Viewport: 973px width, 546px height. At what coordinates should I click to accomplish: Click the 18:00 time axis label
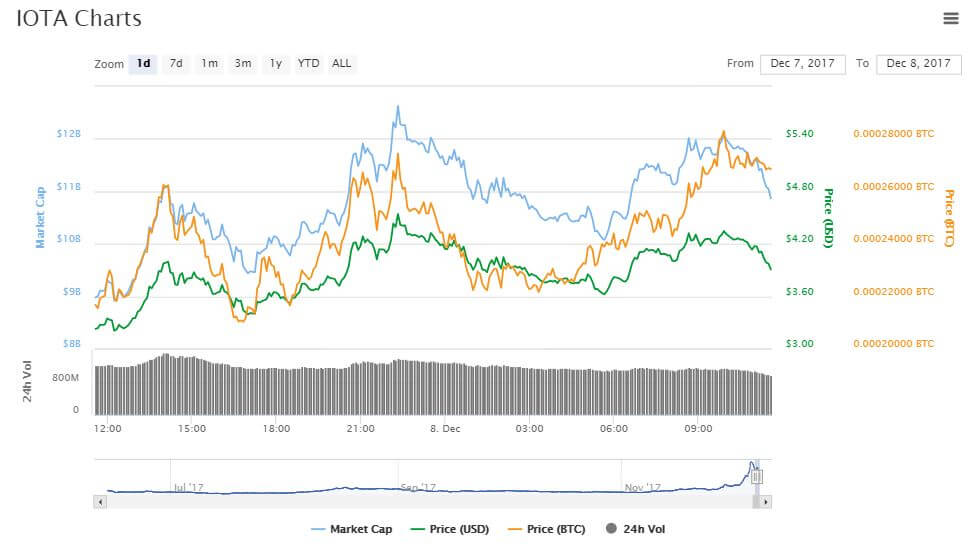(x=276, y=429)
